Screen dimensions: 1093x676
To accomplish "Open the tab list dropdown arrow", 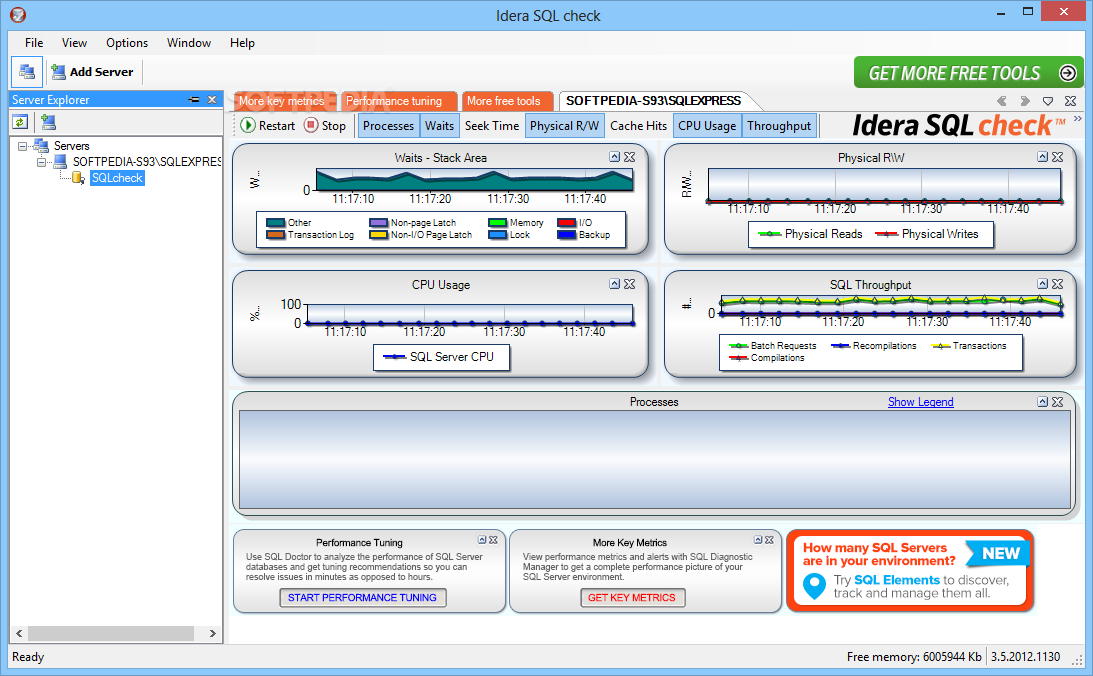I will (1047, 101).
